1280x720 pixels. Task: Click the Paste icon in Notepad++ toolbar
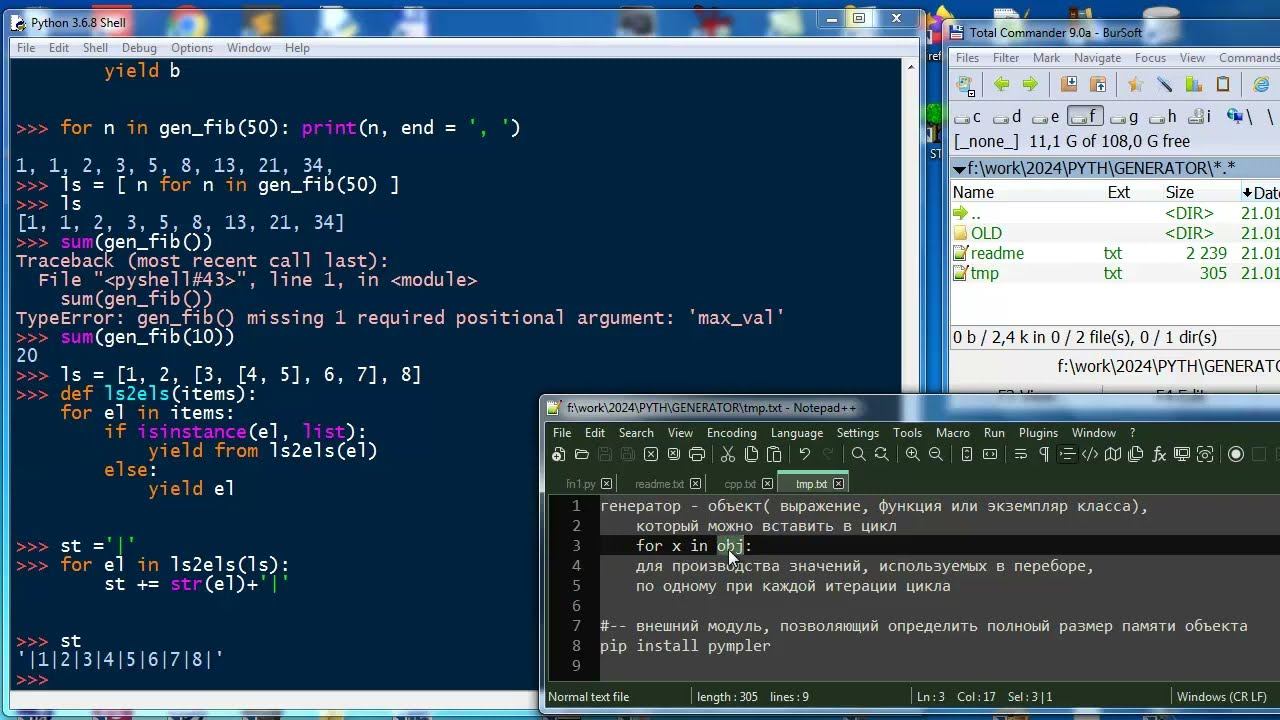click(x=774, y=454)
